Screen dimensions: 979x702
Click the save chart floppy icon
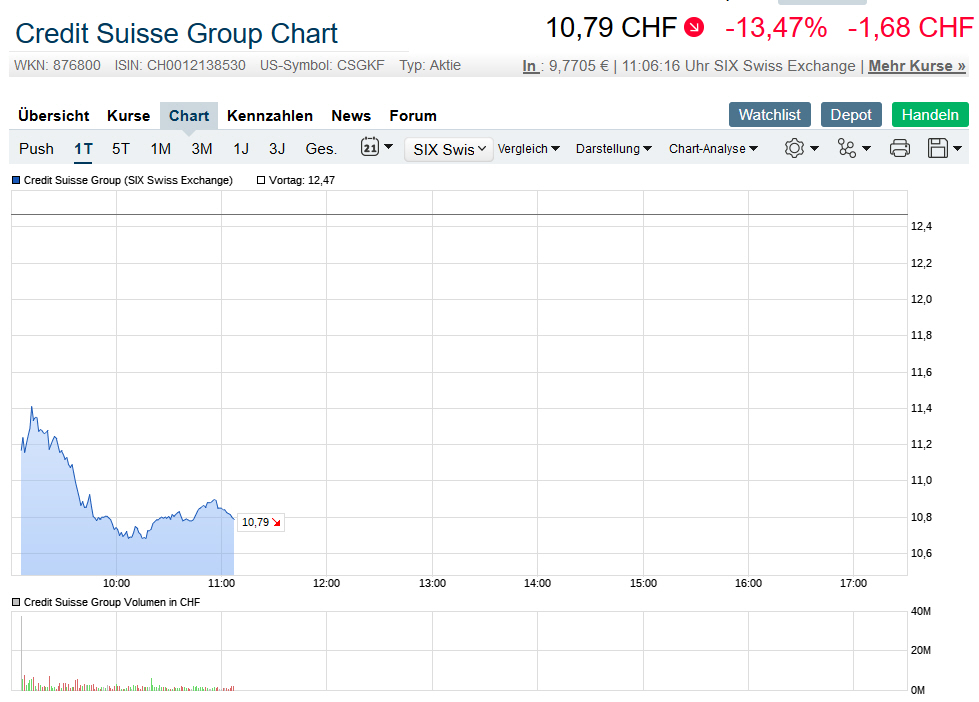click(944, 148)
